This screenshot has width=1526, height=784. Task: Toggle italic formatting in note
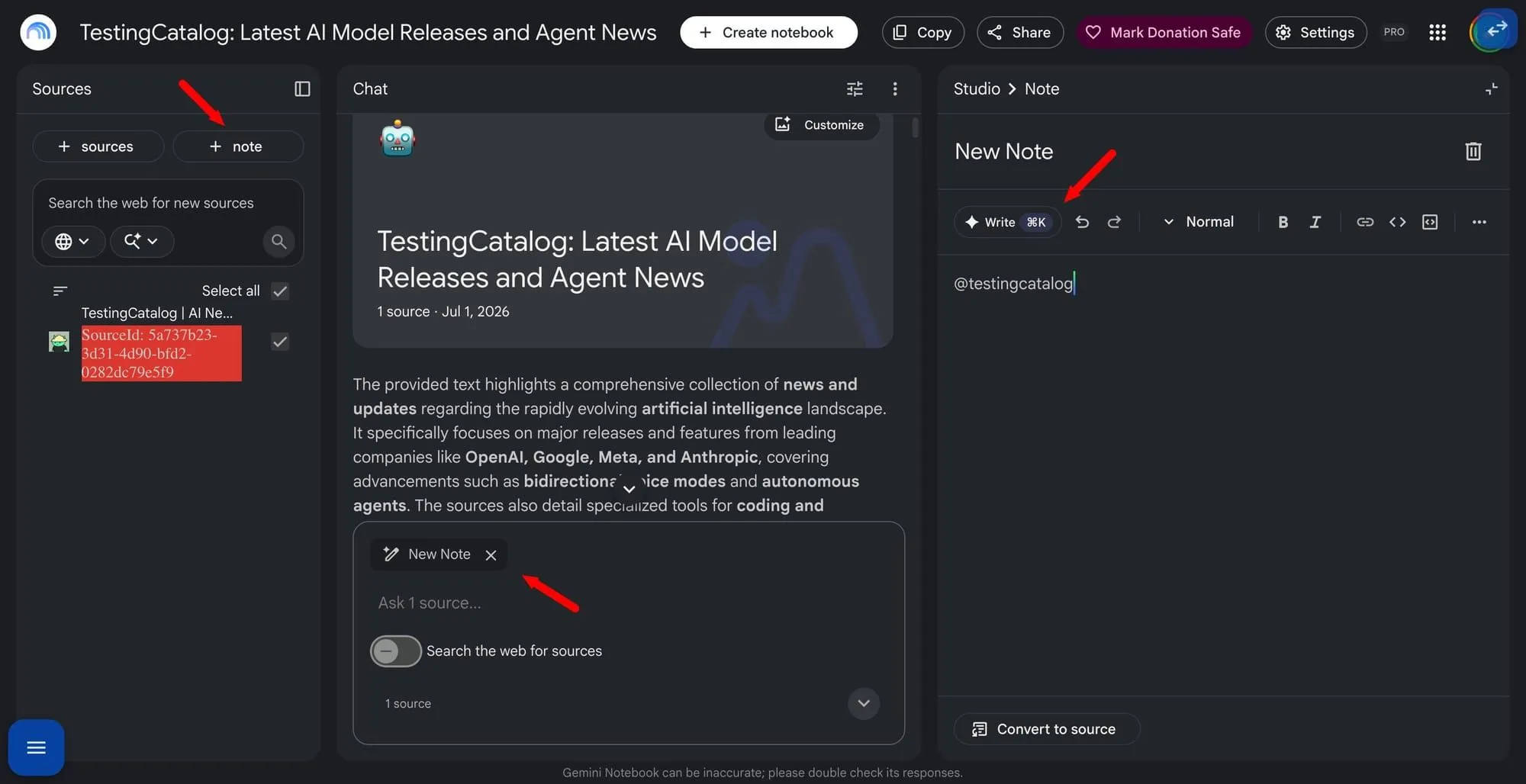pyautogui.click(x=1315, y=222)
